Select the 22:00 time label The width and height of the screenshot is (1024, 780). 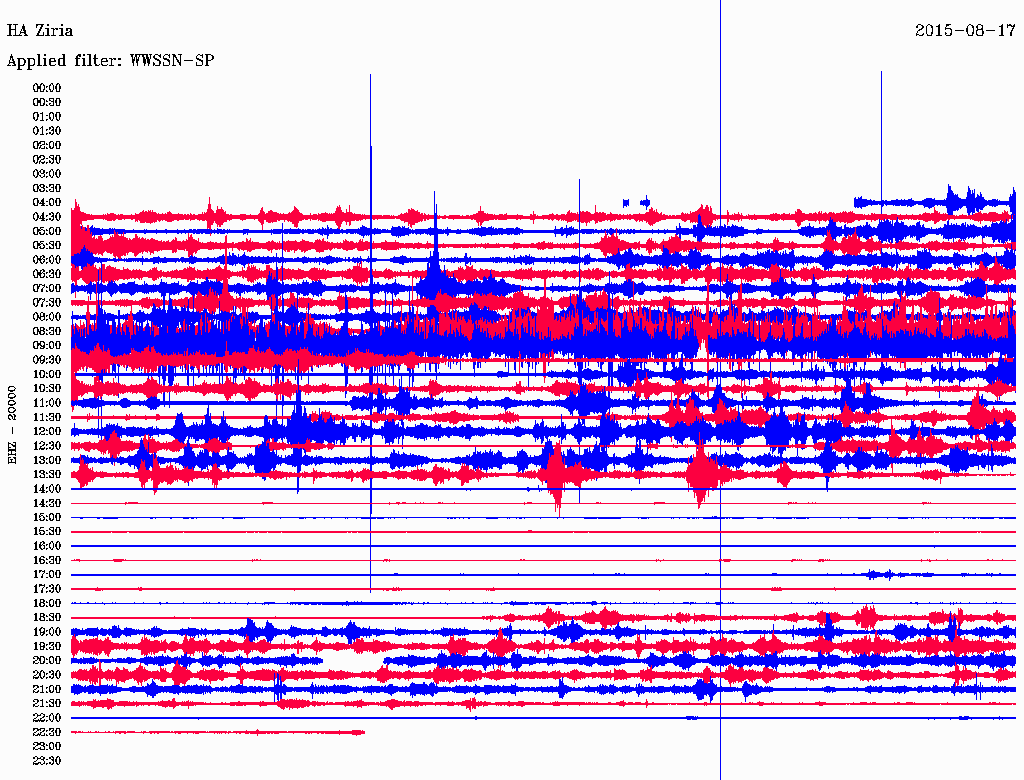click(47, 718)
